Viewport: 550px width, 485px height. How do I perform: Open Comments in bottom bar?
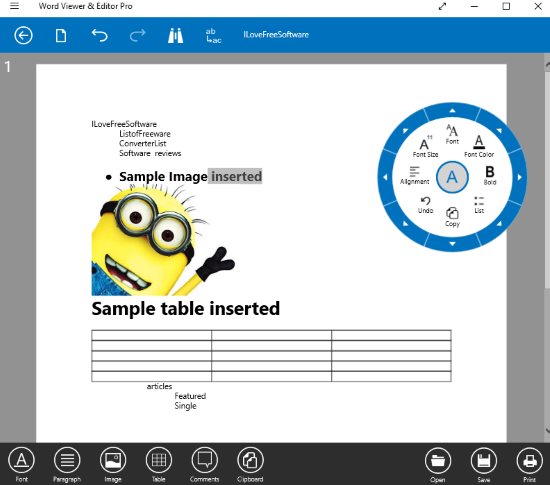click(204, 465)
